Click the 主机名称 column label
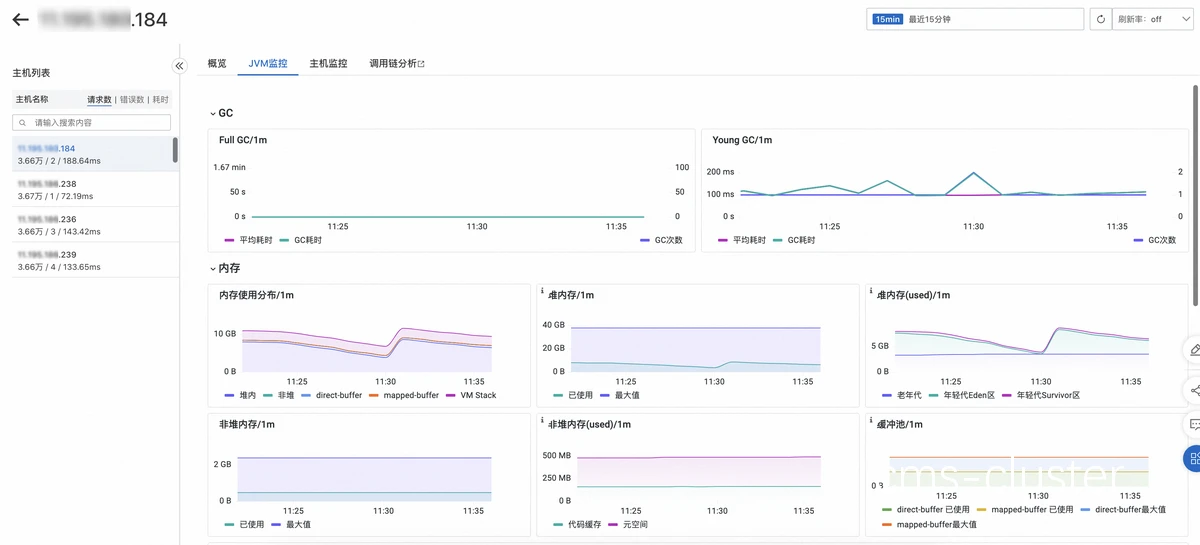This screenshot has height=545, width=1200. [x=31, y=100]
